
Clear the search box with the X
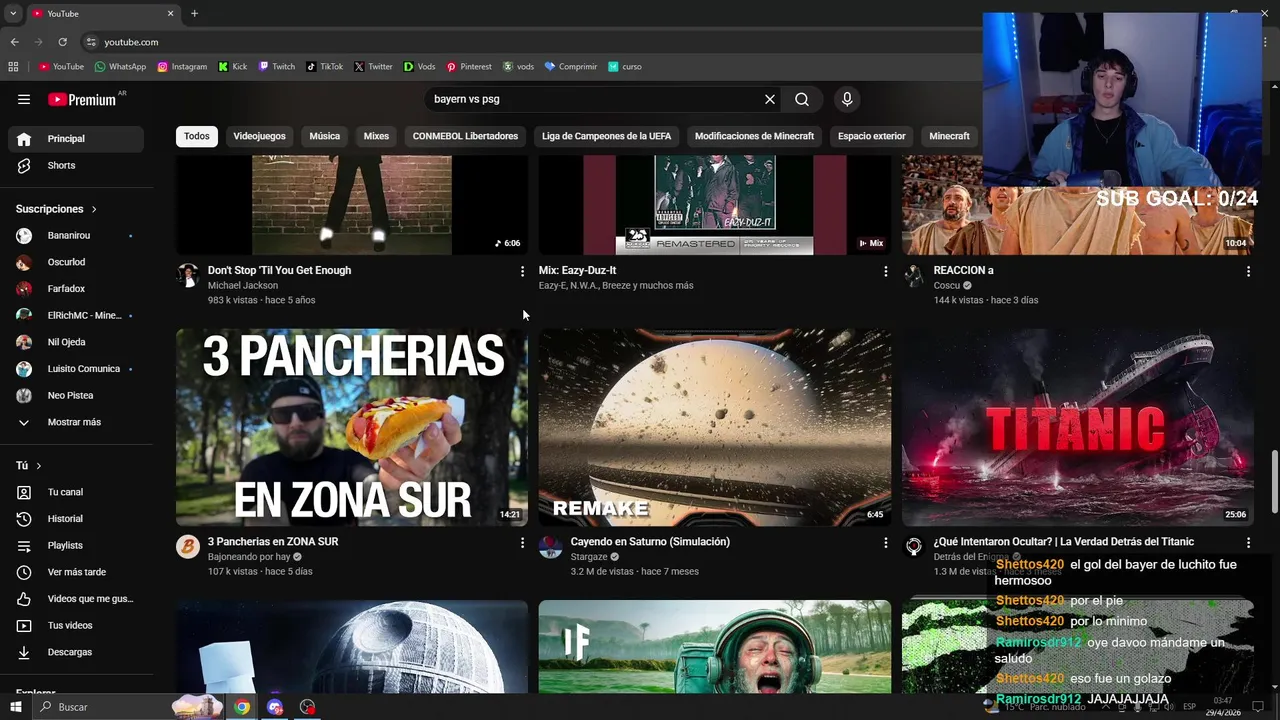point(770,99)
